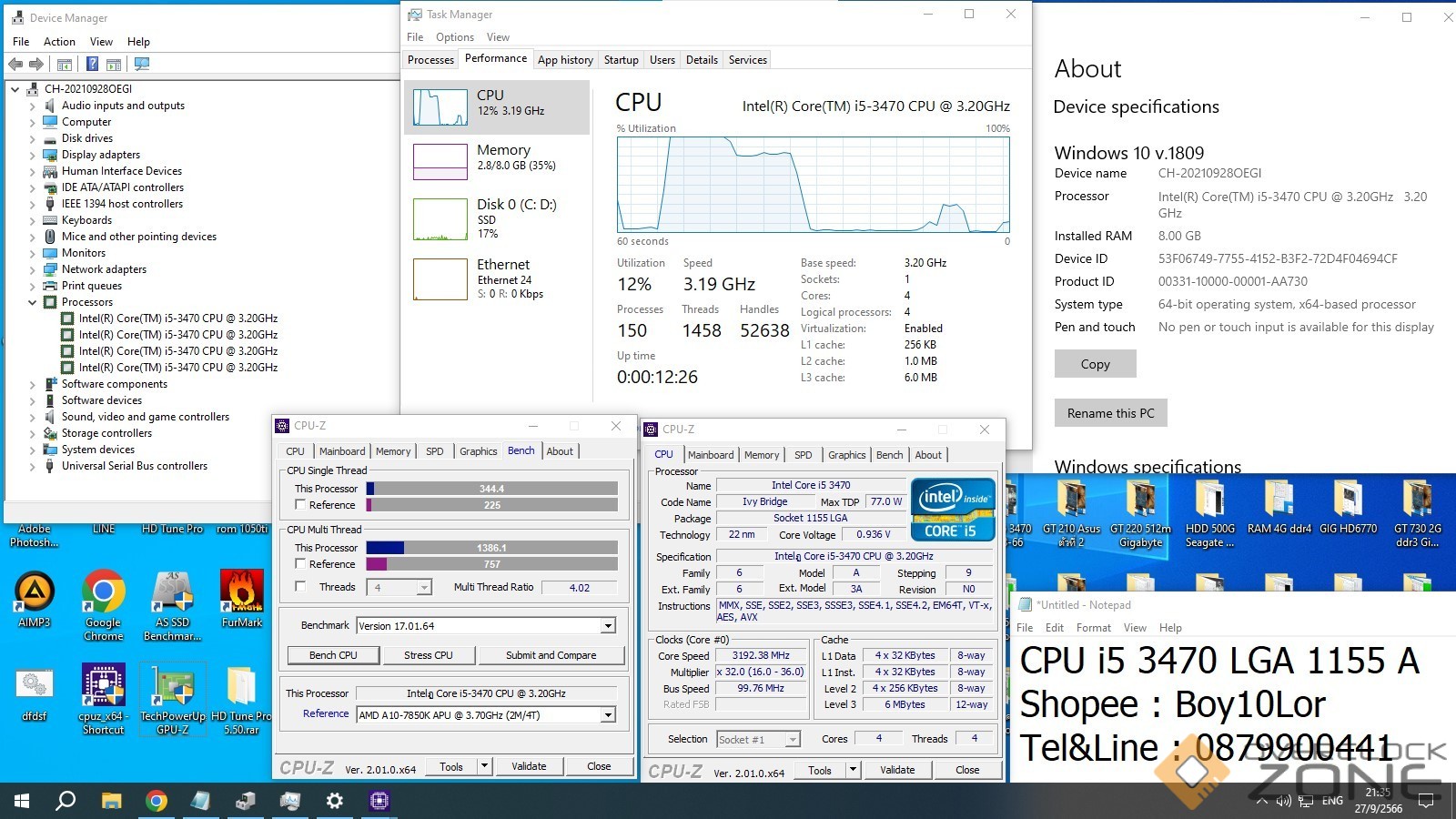Click the Bench CPU button
This screenshot has width=1456, height=819.
(334, 655)
